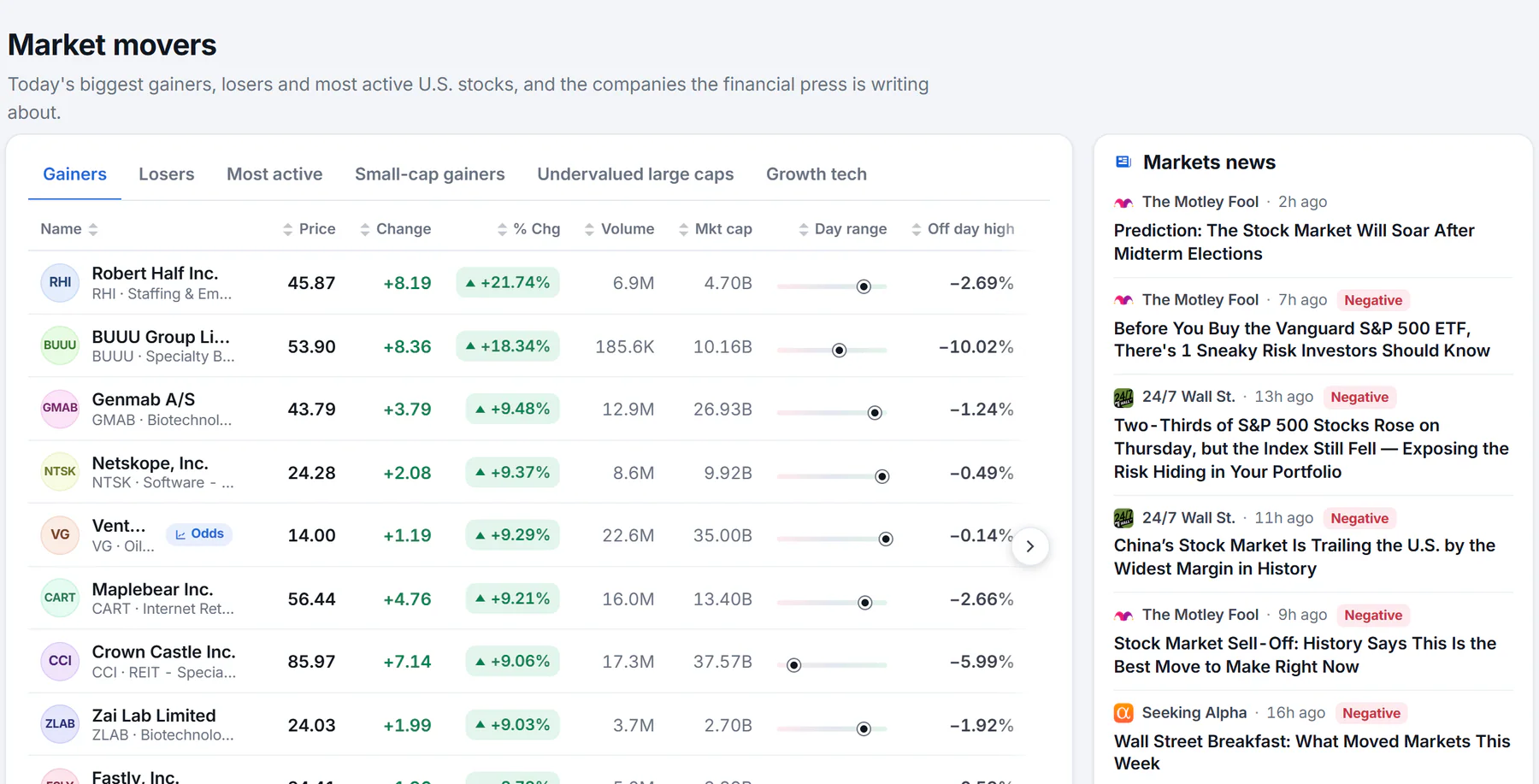Click the CART ticker badge icon
This screenshot has width=1539, height=784.
coord(60,598)
